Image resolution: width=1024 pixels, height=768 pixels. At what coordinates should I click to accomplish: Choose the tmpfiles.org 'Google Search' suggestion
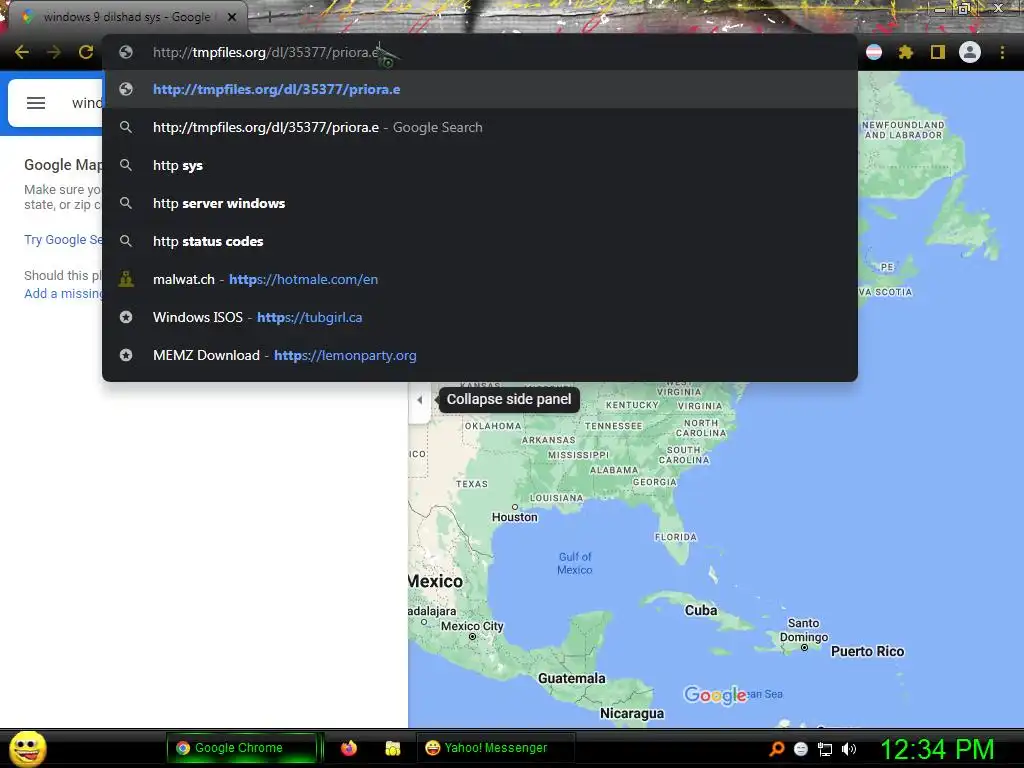coord(480,127)
